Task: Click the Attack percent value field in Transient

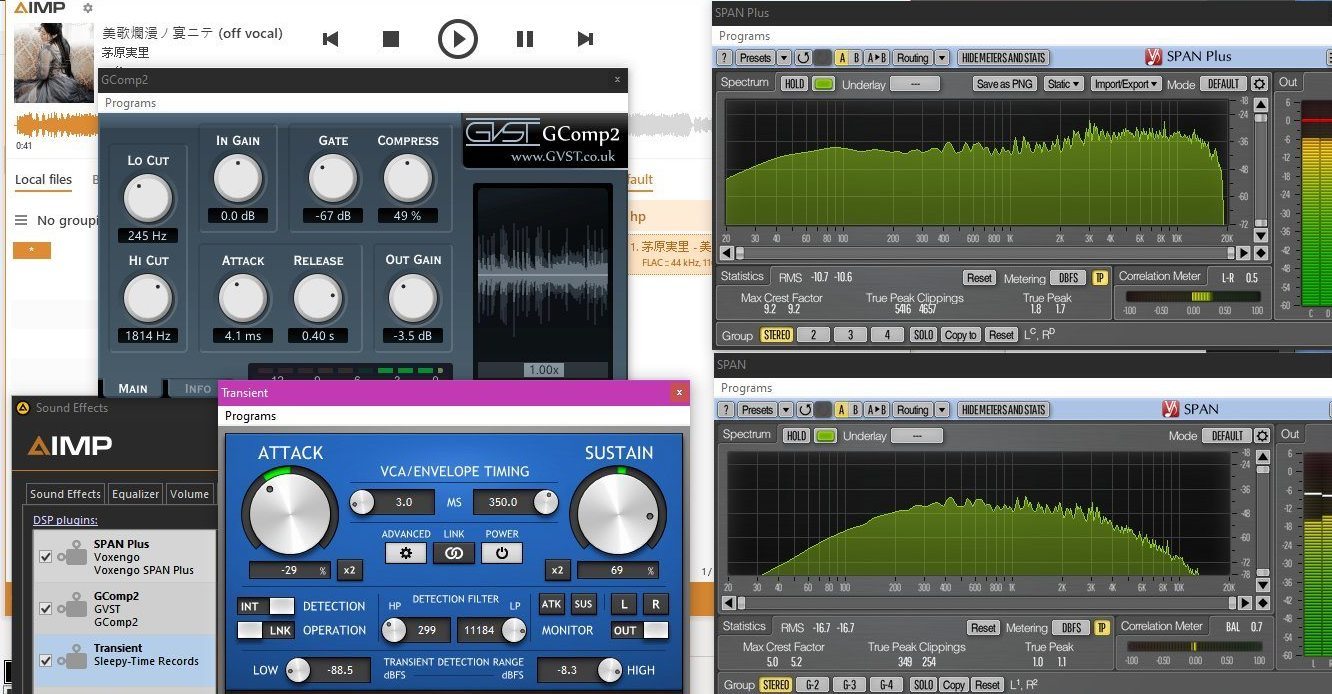Action: click(x=289, y=570)
